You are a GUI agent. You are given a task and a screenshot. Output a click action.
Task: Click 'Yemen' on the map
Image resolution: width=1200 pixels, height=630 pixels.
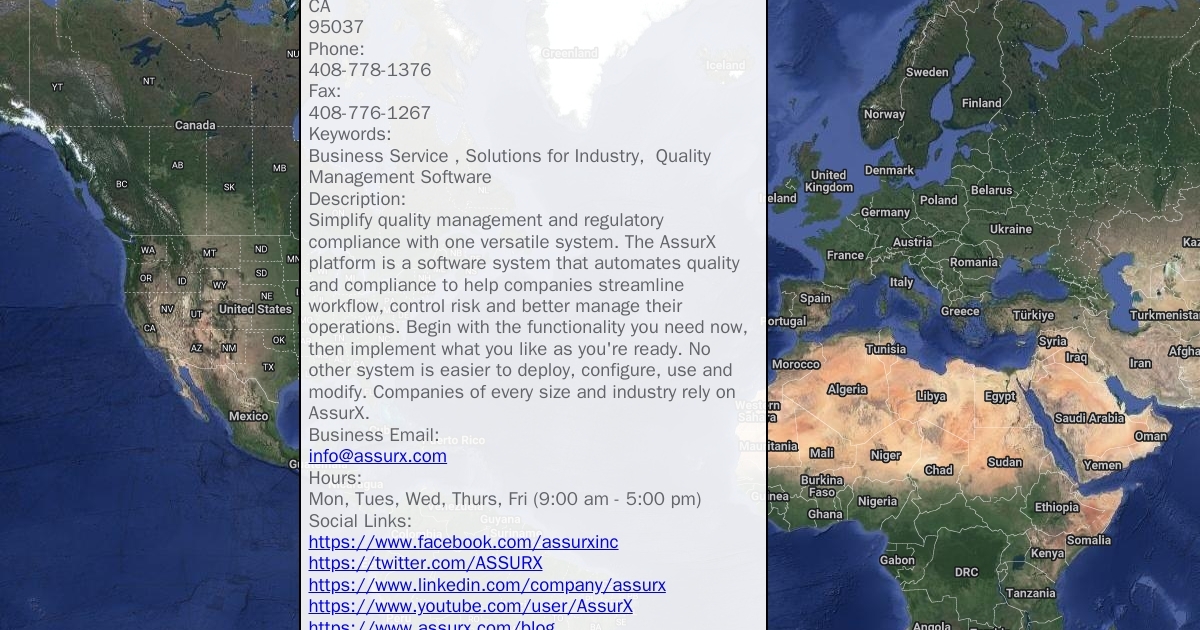pyautogui.click(x=1102, y=465)
